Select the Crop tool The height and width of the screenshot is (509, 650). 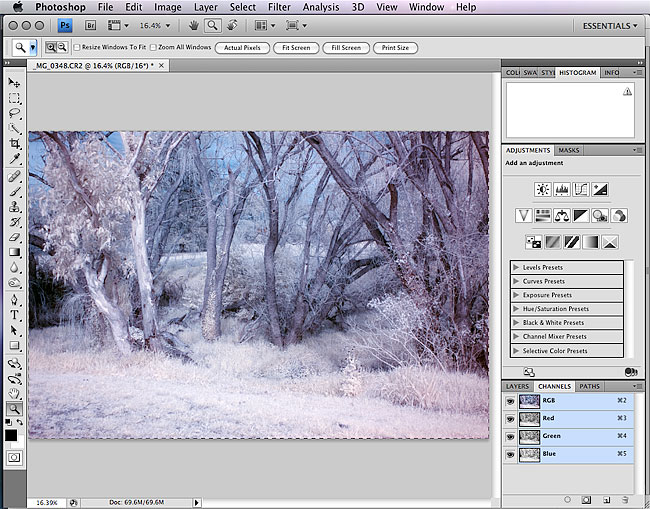click(x=15, y=143)
